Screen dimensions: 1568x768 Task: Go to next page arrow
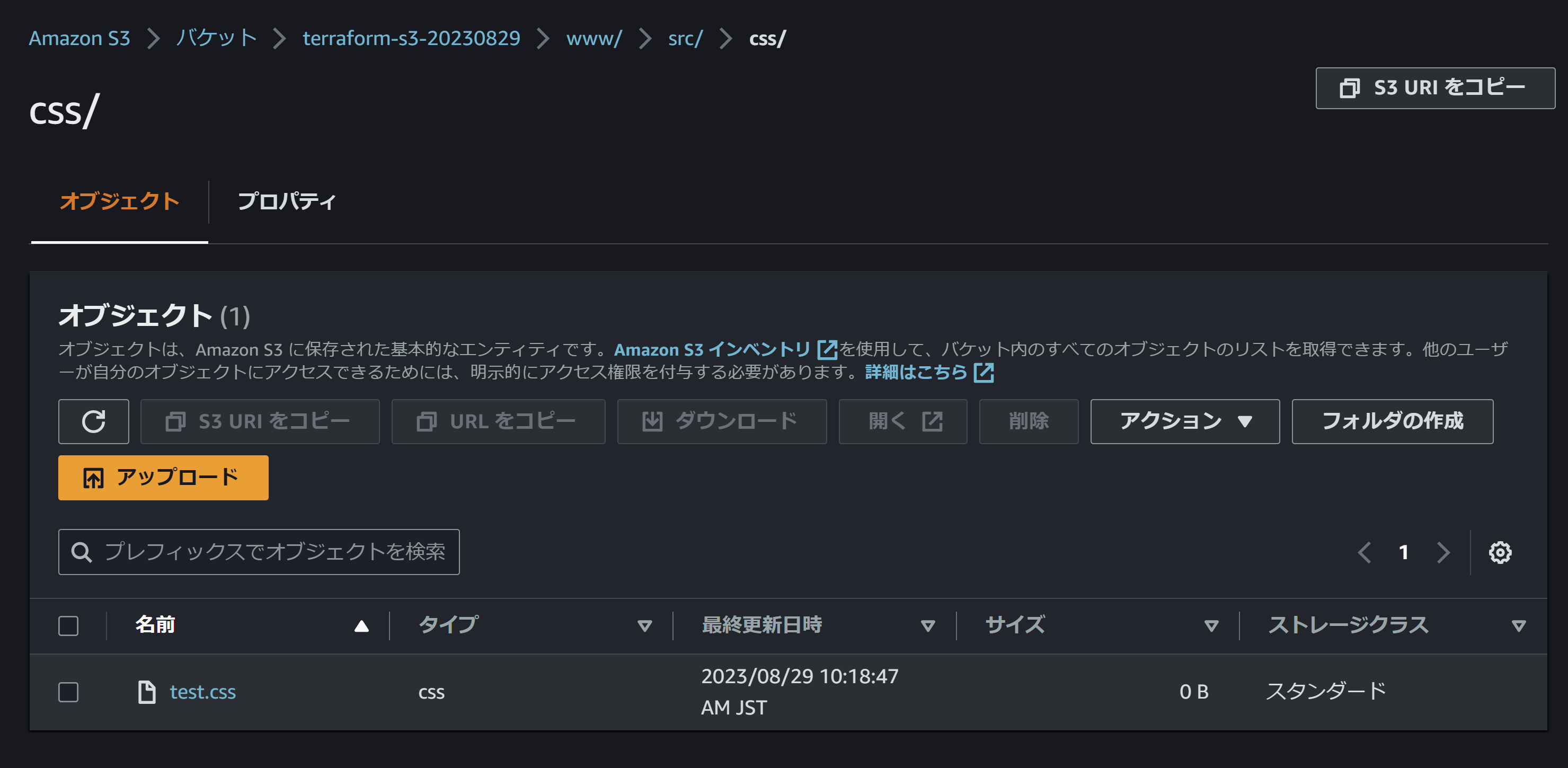(1442, 552)
